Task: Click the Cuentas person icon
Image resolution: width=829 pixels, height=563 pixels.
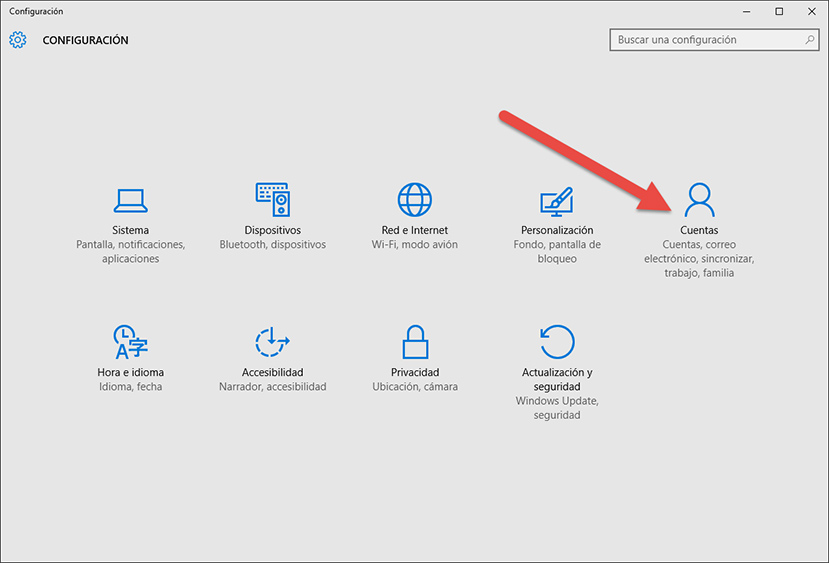Action: tap(699, 200)
